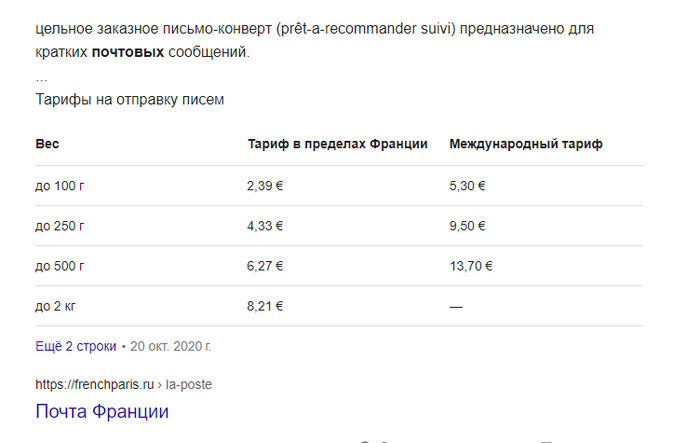Screen dimensions: 700x443
Task: Select the "до 250 г" weight cell
Action: [x=60, y=226]
